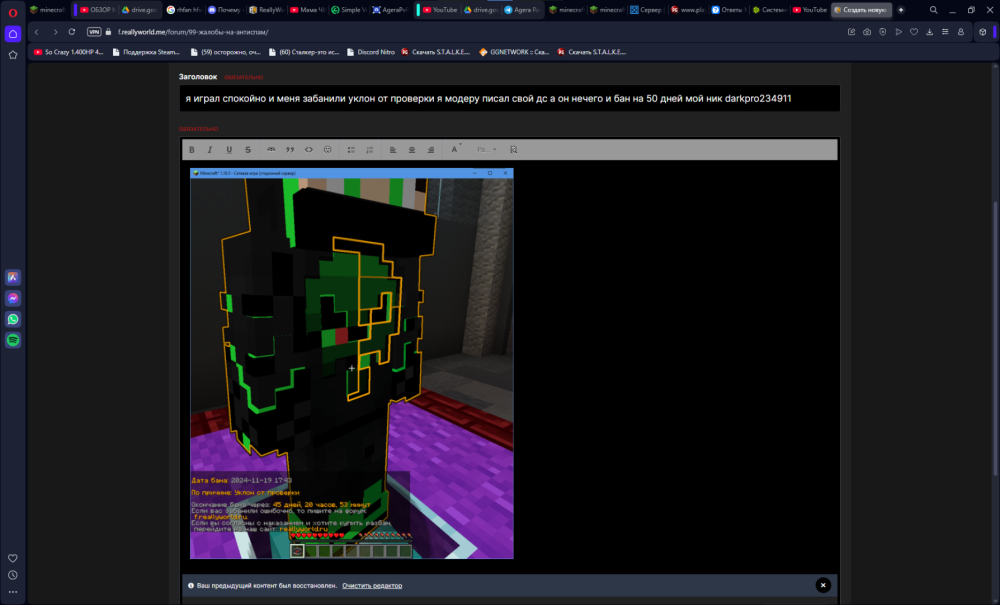
Task: Switch to the 'Сервер' tab
Action: [x=646, y=10]
